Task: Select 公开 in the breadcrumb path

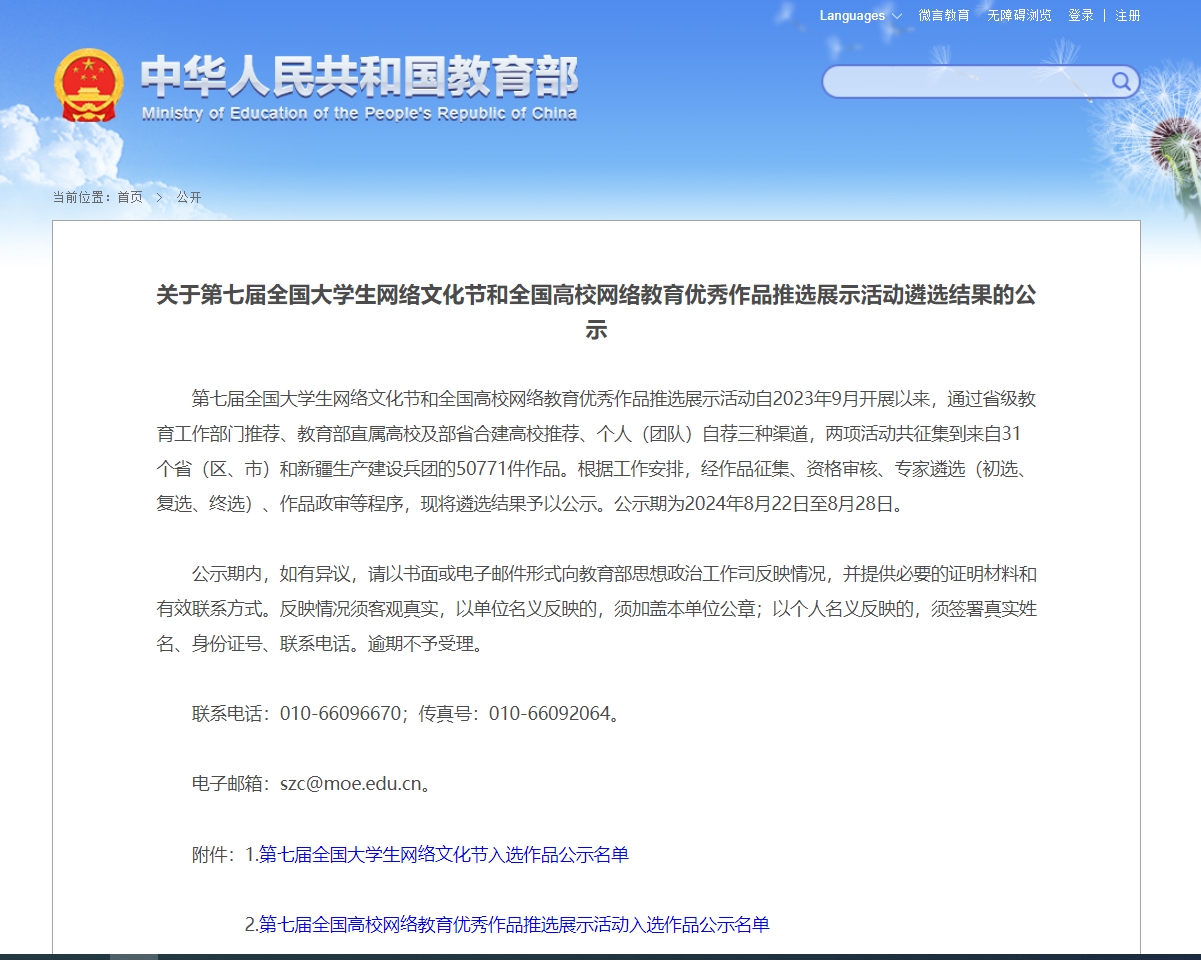Action: coord(189,197)
